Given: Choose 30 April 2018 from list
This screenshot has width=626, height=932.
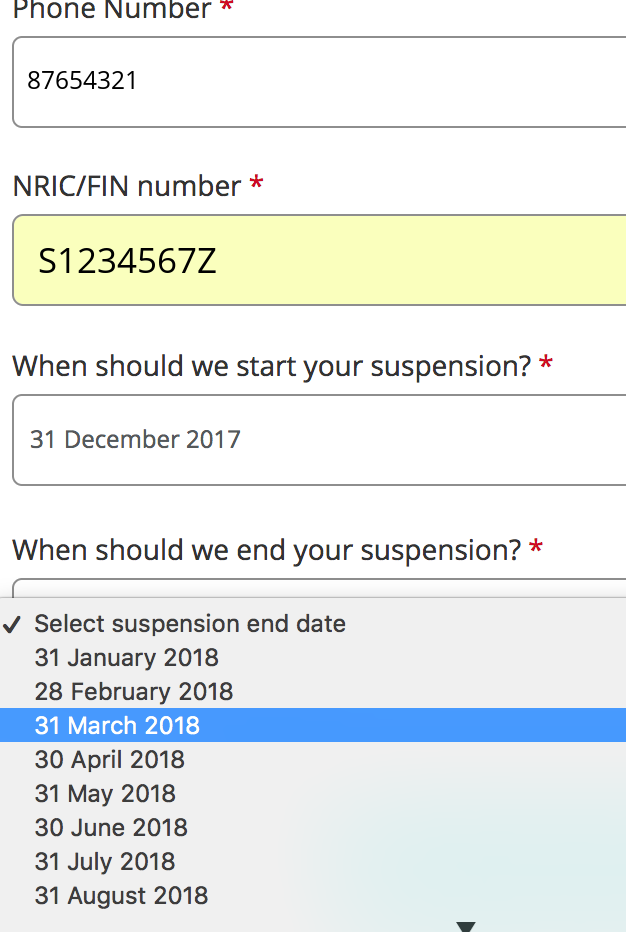Looking at the screenshot, I should click(x=109, y=760).
